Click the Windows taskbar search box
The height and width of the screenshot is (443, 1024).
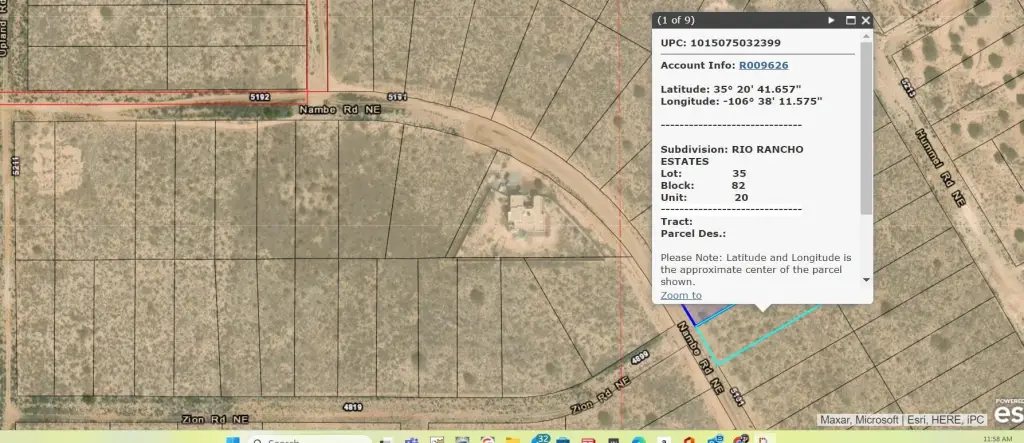click(x=290, y=440)
